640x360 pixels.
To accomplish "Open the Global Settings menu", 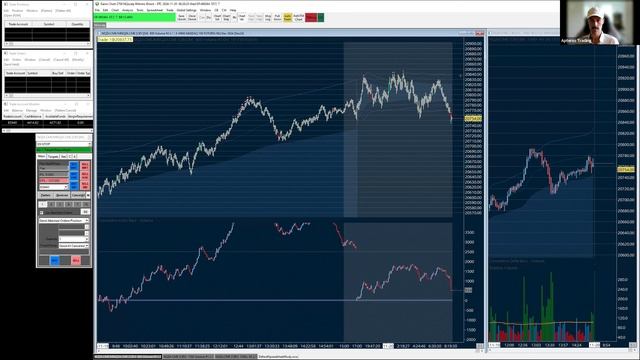I will pyautogui.click(x=187, y=10).
